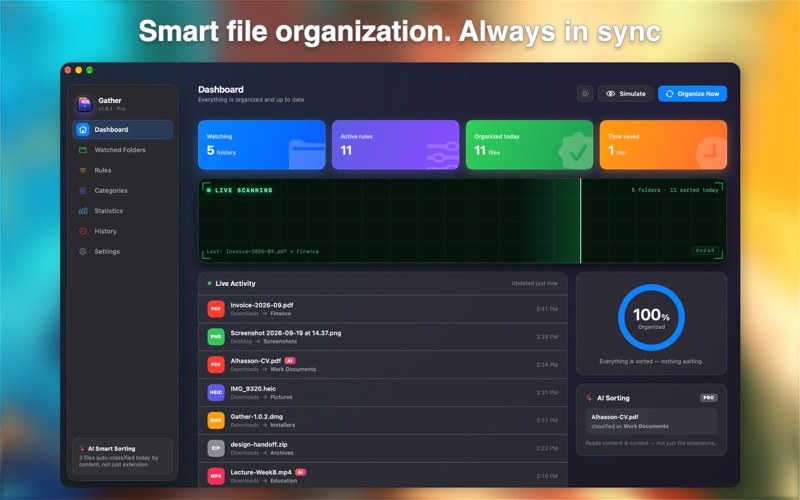Select the IMG_9320.heic file name
800x500 pixels.
tap(253, 389)
